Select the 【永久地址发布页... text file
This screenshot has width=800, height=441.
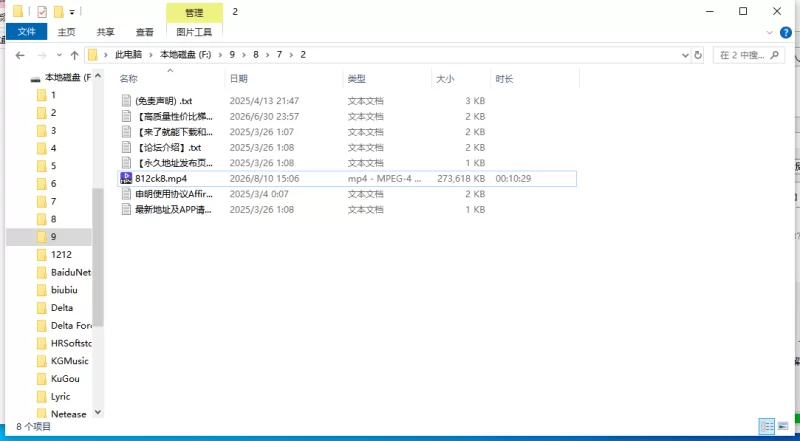coord(173,163)
